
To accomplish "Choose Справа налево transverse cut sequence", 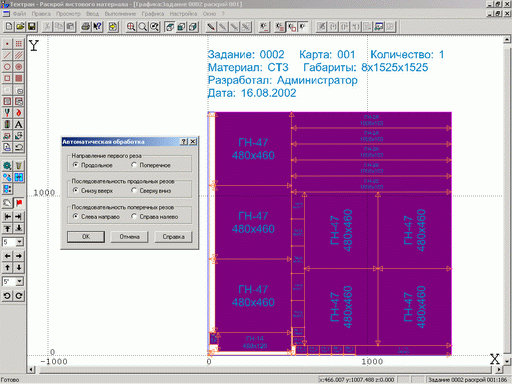I will click(x=155, y=217).
